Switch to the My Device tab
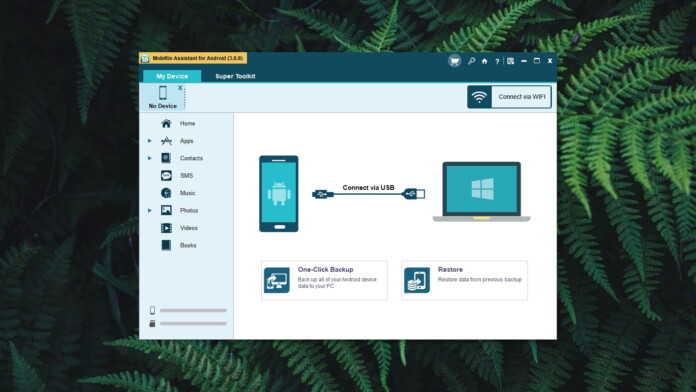696x392 pixels. (172, 76)
